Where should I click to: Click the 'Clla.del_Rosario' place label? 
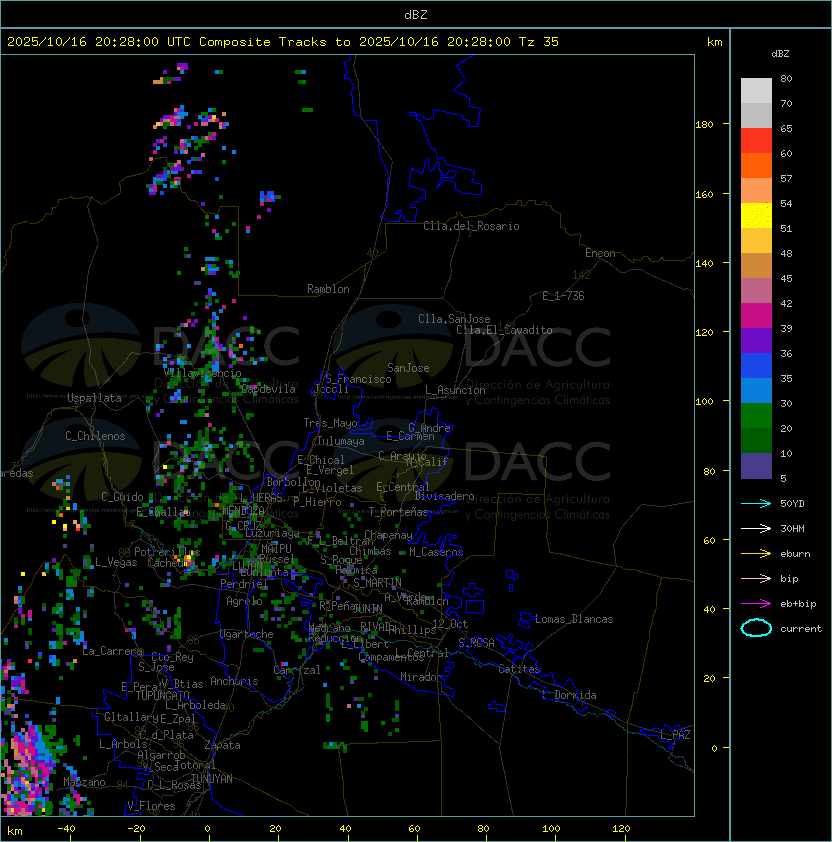pyautogui.click(x=471, y=226)
